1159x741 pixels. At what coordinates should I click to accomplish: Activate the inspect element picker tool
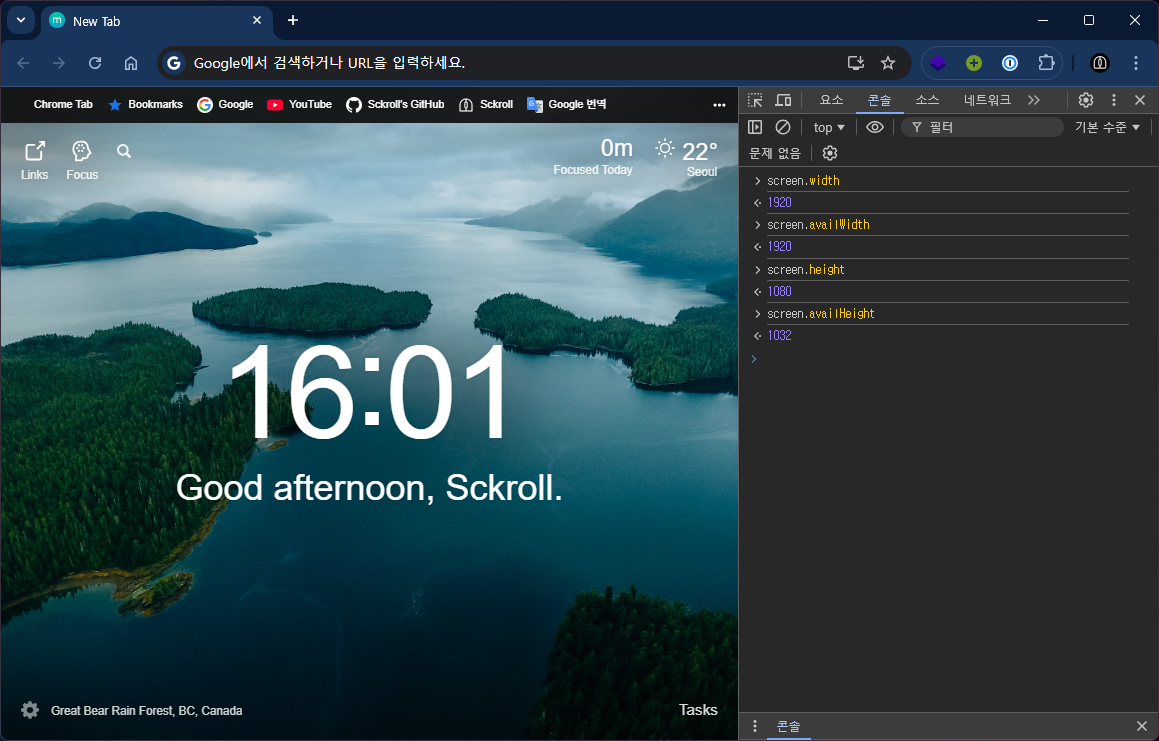[755, 100]
